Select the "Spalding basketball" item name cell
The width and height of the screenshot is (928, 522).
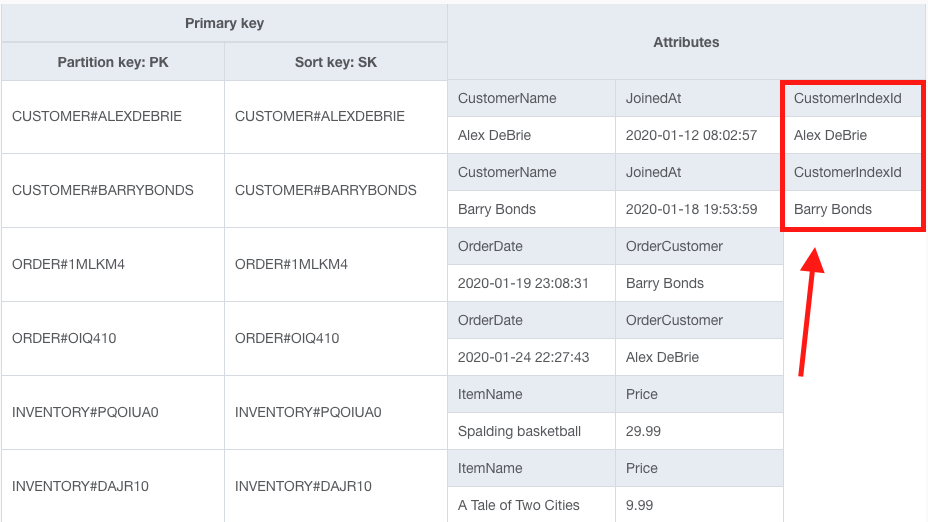(519, 431)
